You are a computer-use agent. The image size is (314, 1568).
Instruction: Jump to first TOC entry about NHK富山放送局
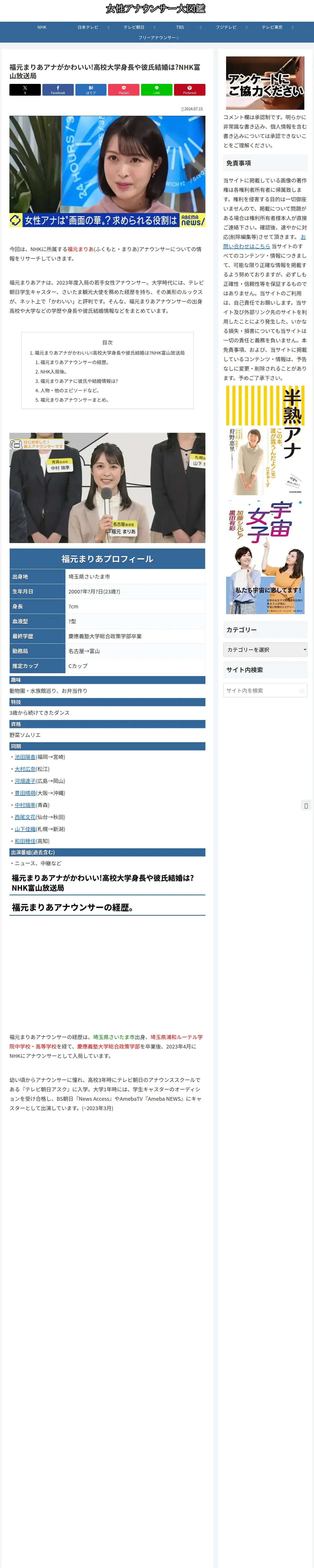pyautogui.click(x=110, y=353)
